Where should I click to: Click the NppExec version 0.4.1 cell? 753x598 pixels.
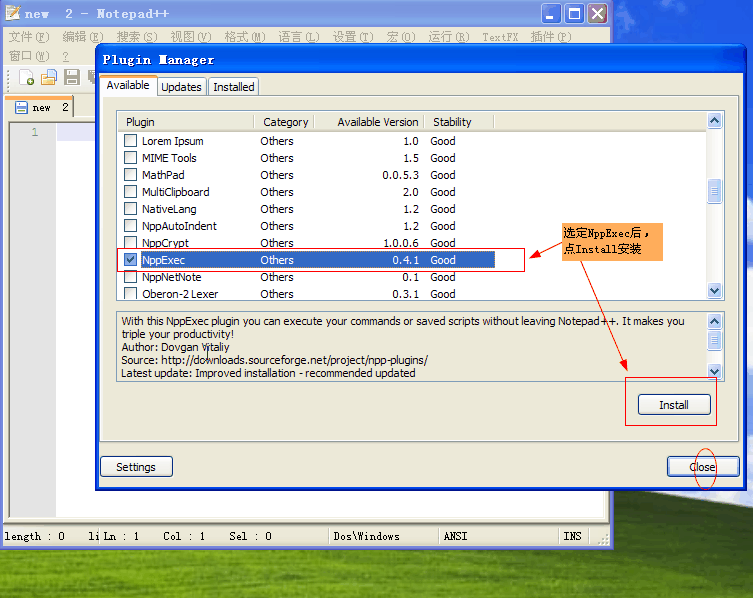click(x=406, y=260)
